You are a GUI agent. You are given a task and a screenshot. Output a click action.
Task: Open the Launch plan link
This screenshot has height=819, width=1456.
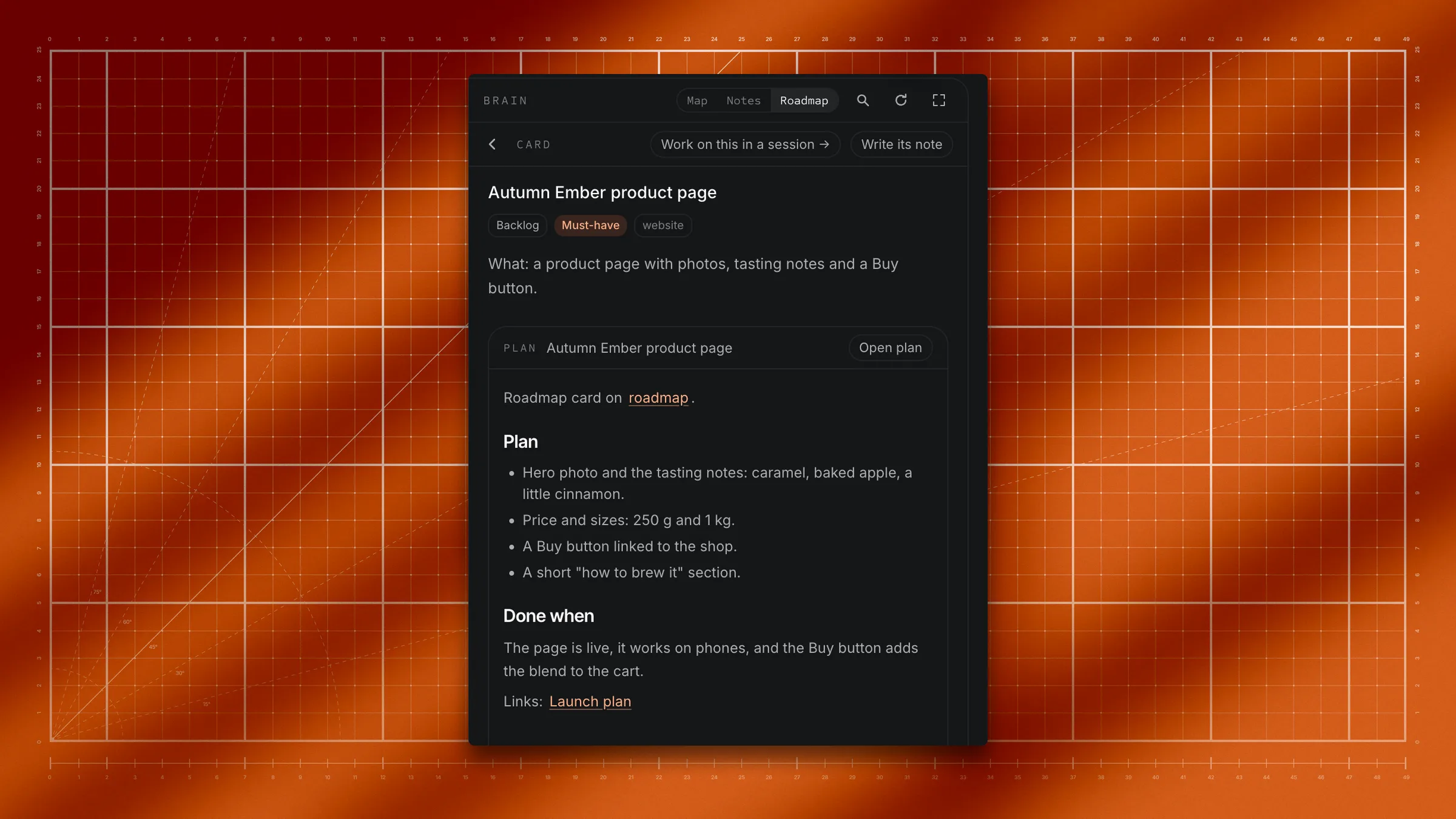590,701
